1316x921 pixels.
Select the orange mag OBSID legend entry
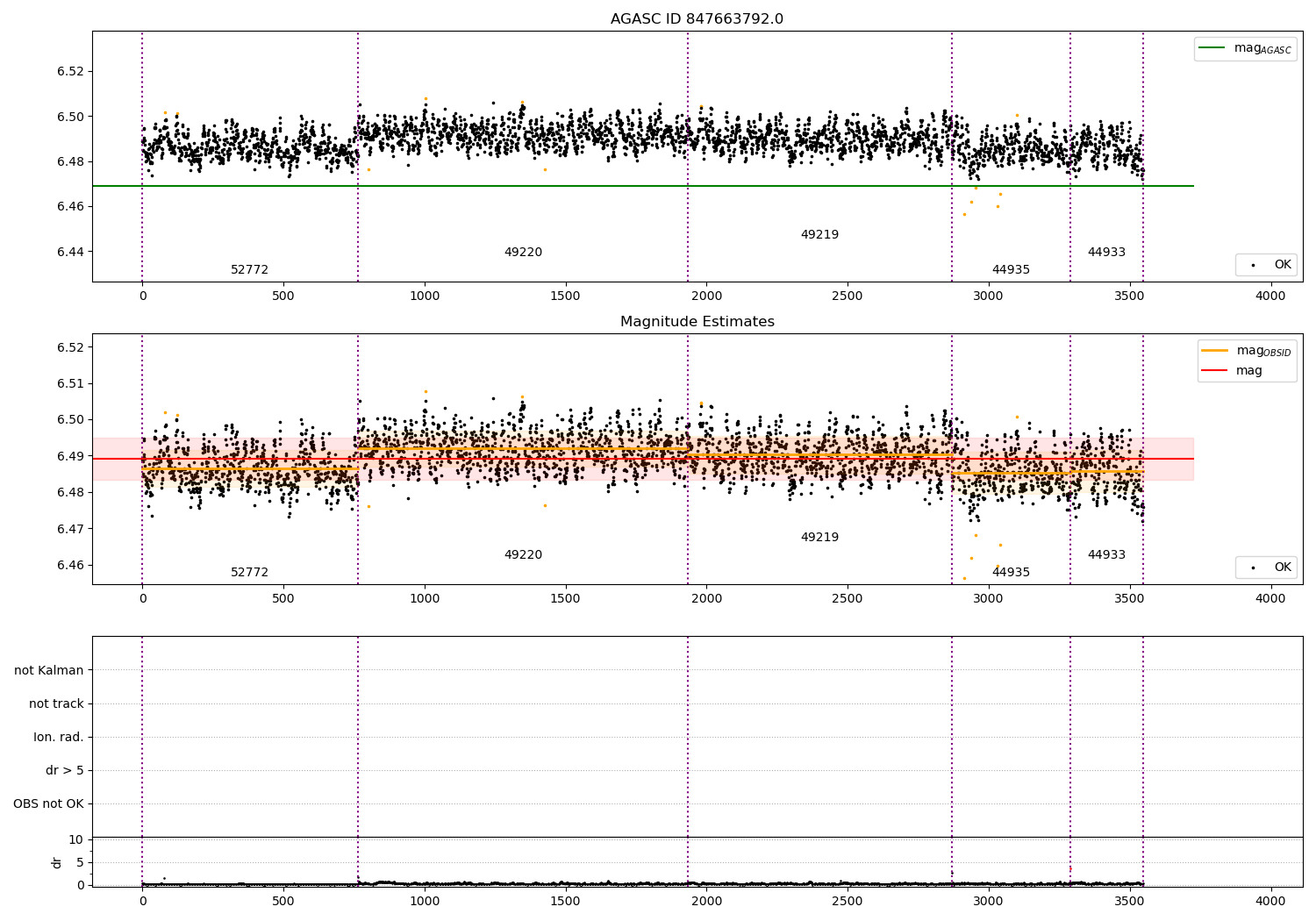[x=1247, y=351]
